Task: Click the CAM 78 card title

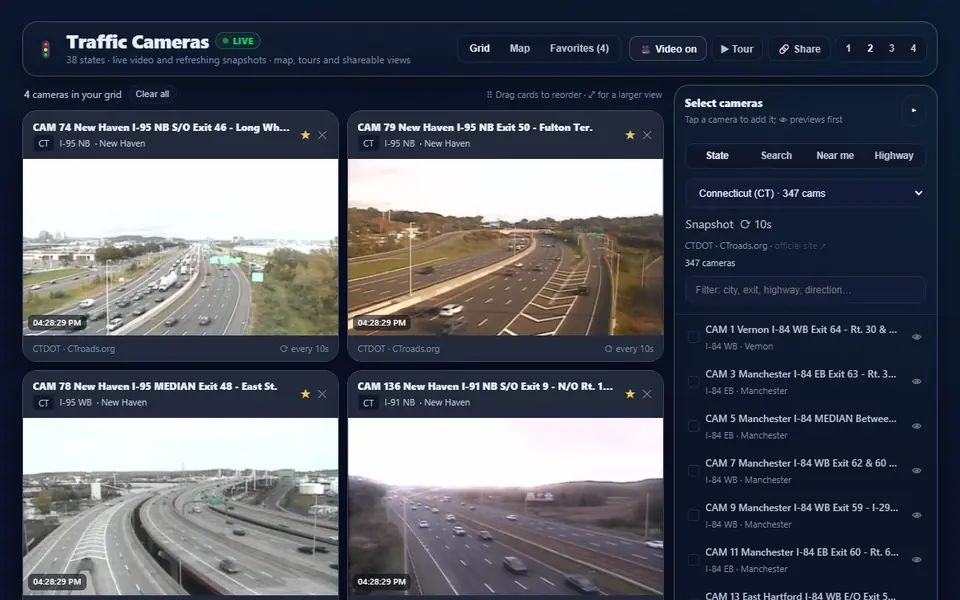Action: coord(155,386)
